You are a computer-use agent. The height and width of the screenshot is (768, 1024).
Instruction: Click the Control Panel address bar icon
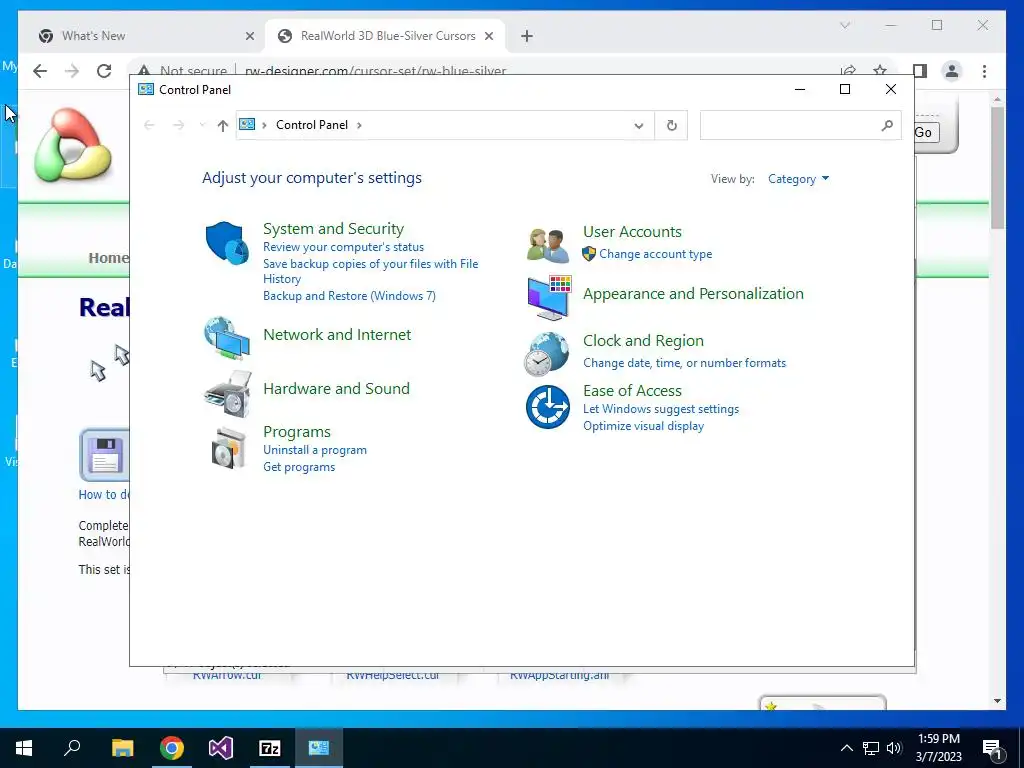(247, 124)
